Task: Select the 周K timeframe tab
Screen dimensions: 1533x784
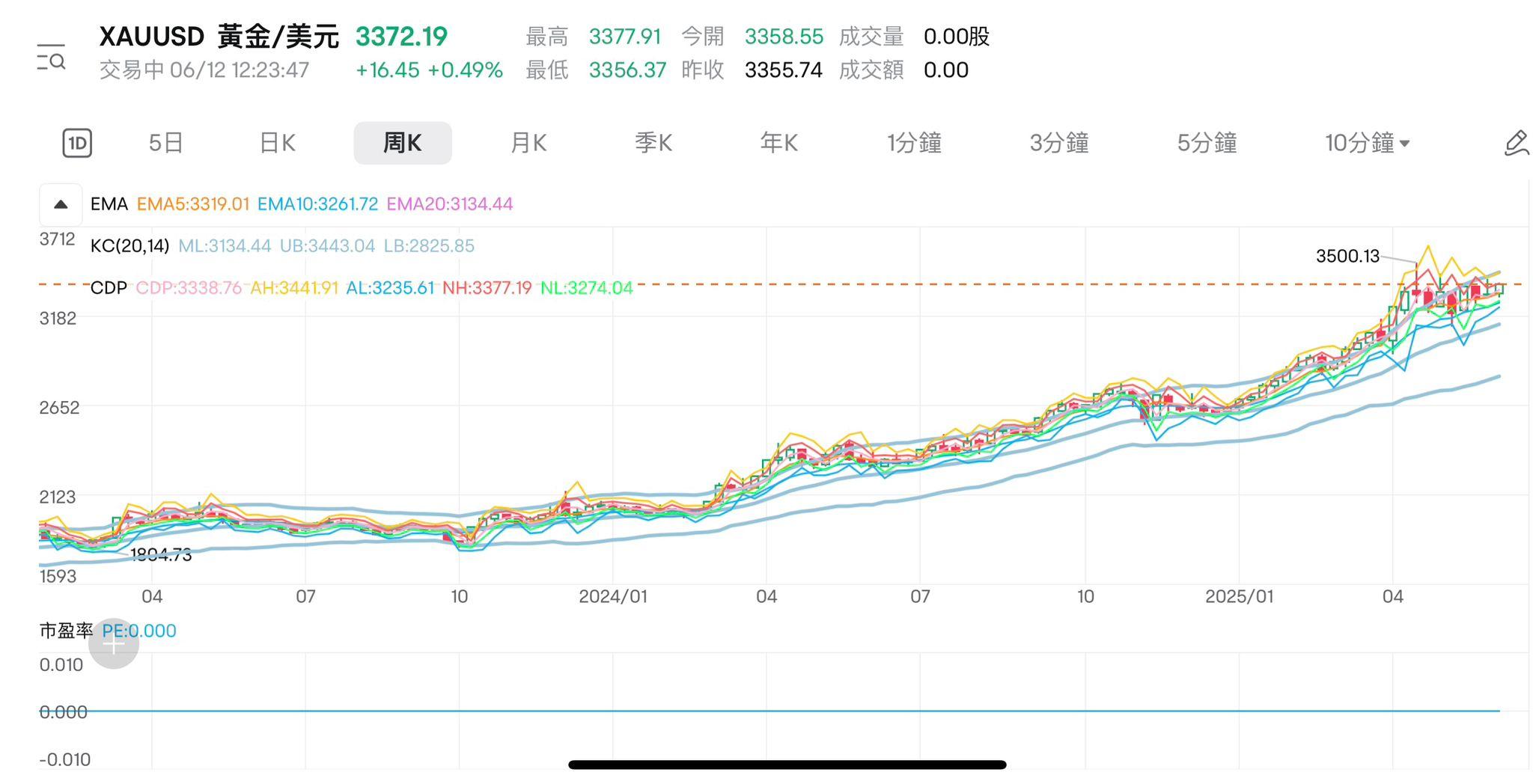Action: pyautogui.click(x=402, y=143)
